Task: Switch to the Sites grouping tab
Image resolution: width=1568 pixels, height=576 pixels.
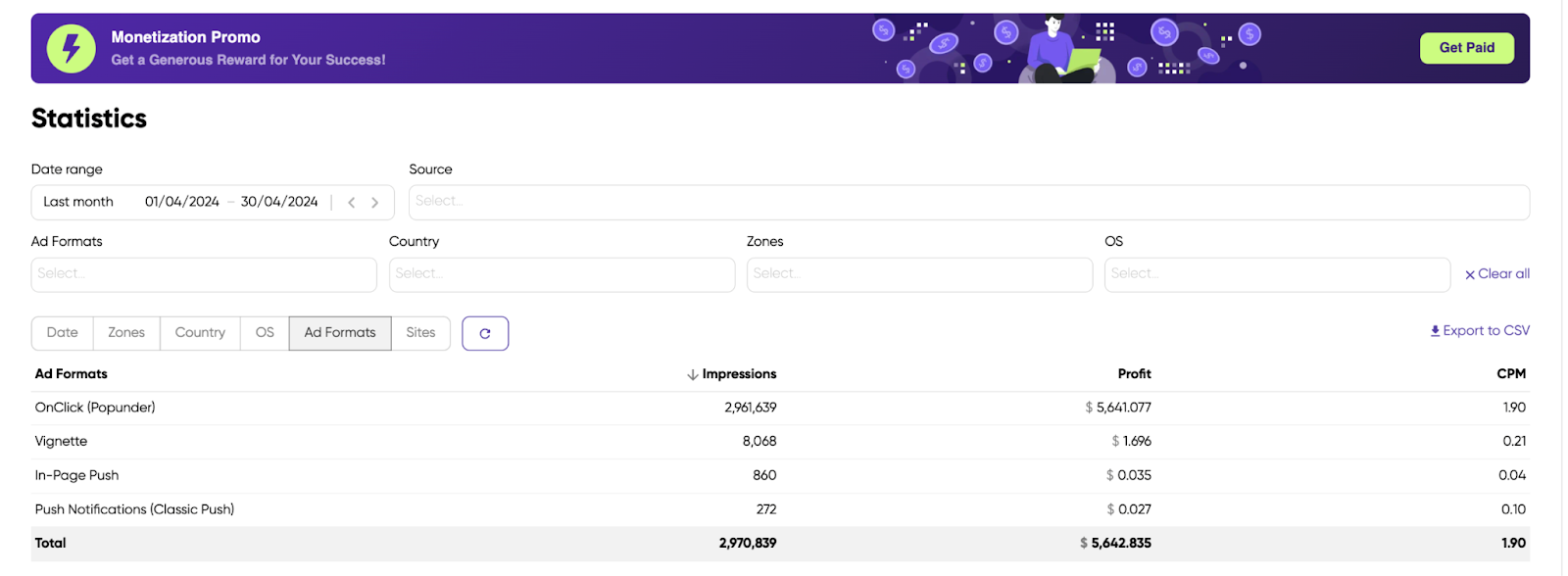Action: click(x=420, y=333)
